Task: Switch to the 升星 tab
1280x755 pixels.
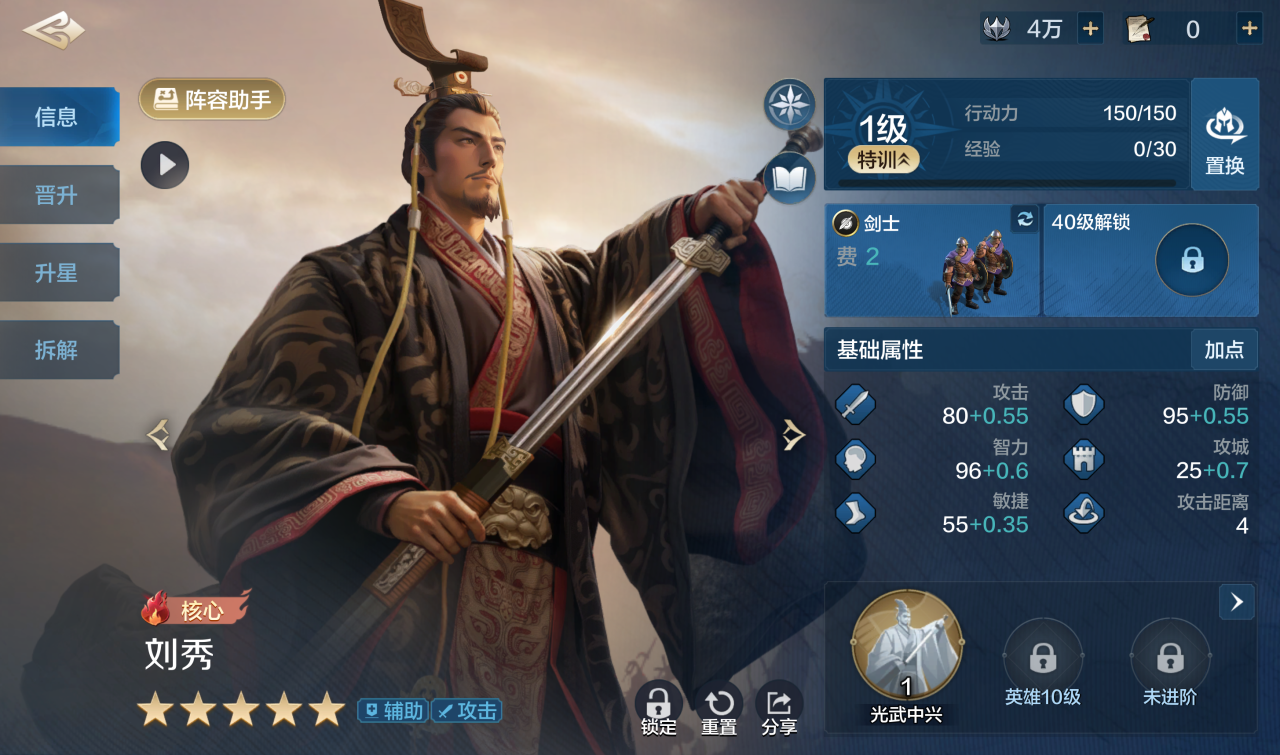Action: tap(58, 273)
